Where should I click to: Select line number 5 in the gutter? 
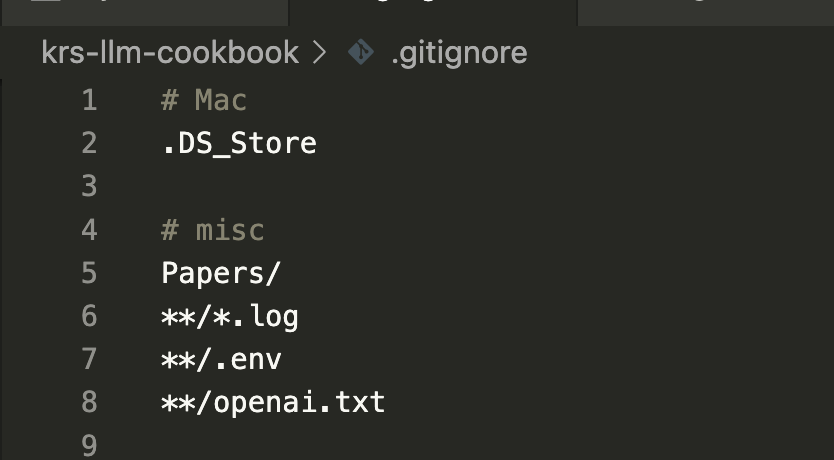89,273
